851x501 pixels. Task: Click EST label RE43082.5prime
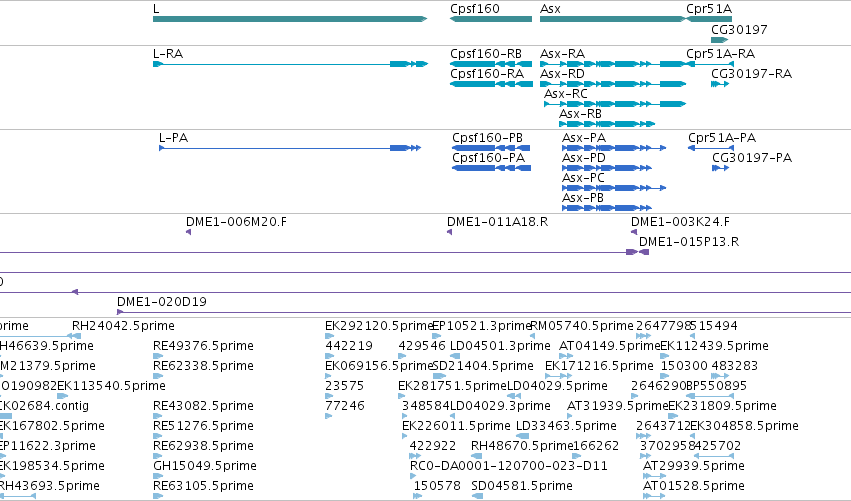click(x=203, y=406)
